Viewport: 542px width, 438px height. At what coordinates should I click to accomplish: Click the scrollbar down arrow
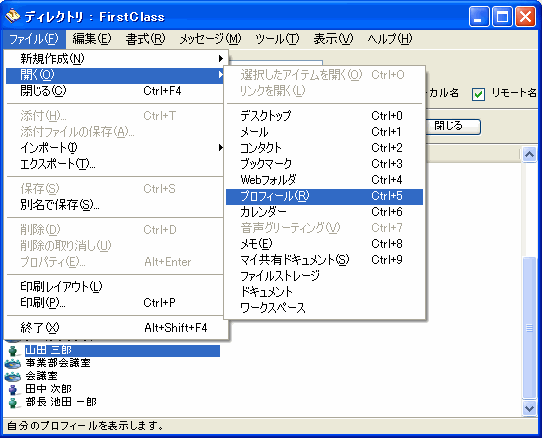(529, 409)
